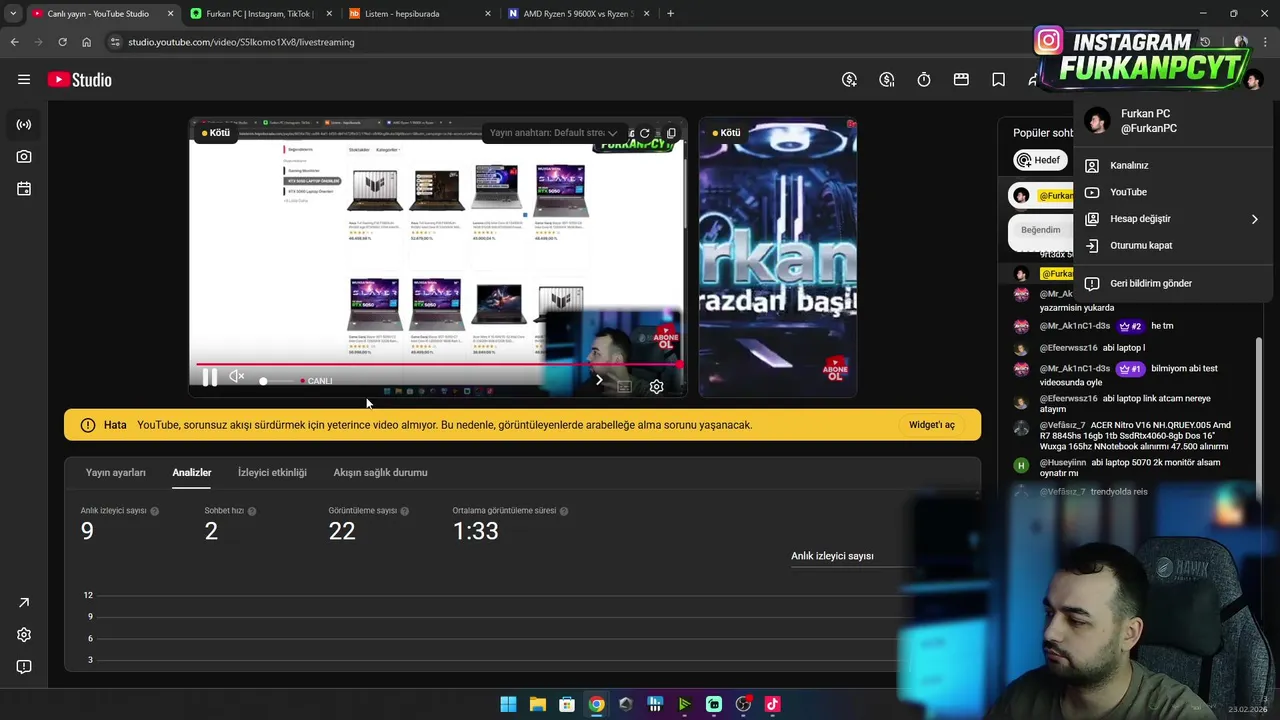Click the account avatar in header
The height and width of the screenshot is (720, 1280).
pos(1254,80)
